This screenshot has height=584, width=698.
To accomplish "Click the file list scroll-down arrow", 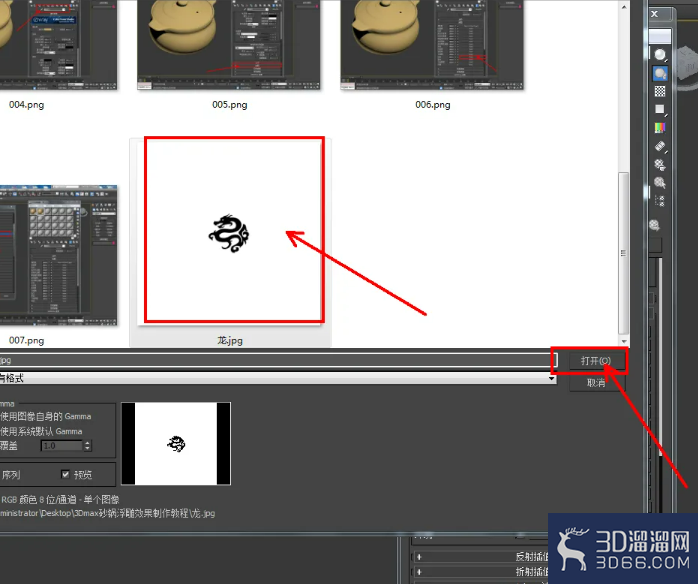I will (624, 341).
